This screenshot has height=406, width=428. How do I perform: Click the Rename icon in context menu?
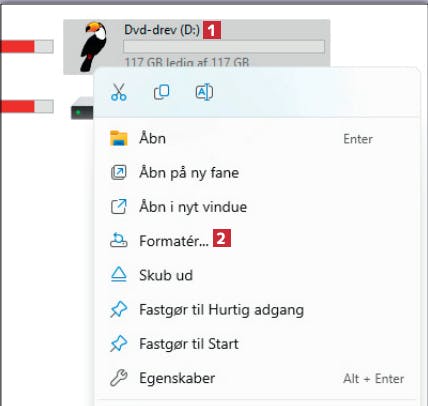click(x=204, y=92)
